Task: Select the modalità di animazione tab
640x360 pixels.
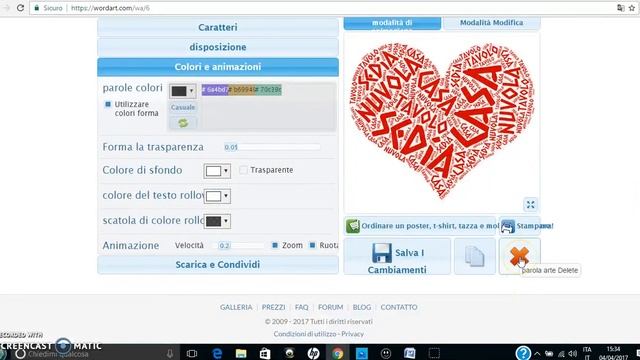Action: point(392,23)
